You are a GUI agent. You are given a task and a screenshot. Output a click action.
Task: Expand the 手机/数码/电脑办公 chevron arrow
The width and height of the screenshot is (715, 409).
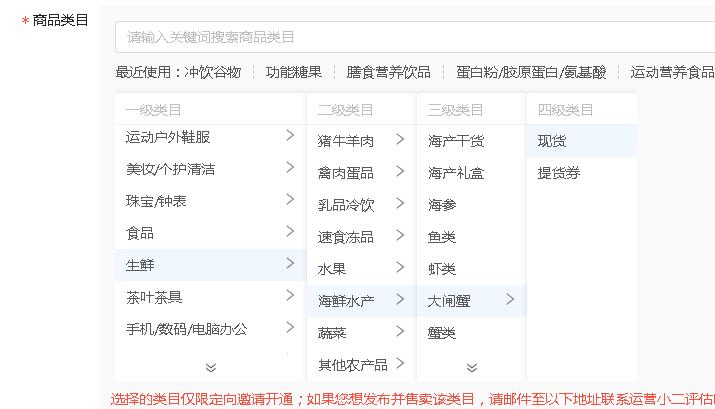pos(290,327)
